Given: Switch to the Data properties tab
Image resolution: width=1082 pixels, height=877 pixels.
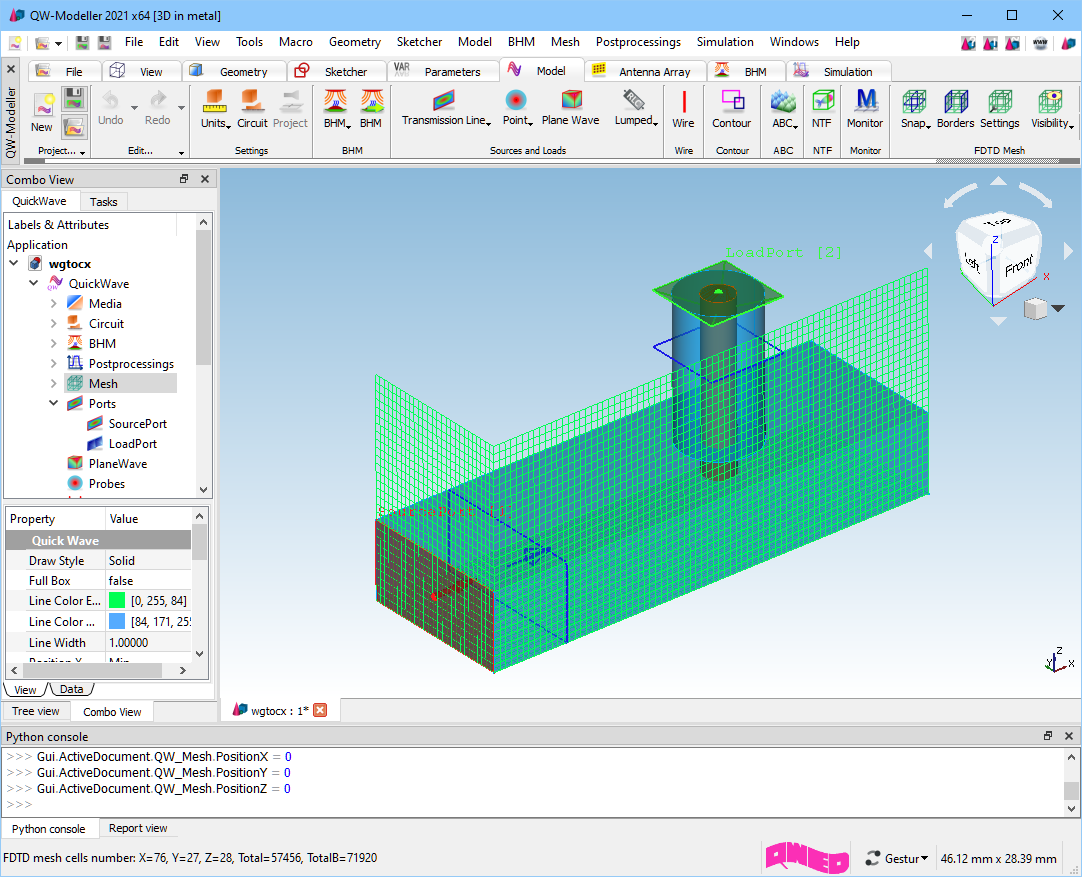Looking at the screenshot, I should tap(71, 689).
